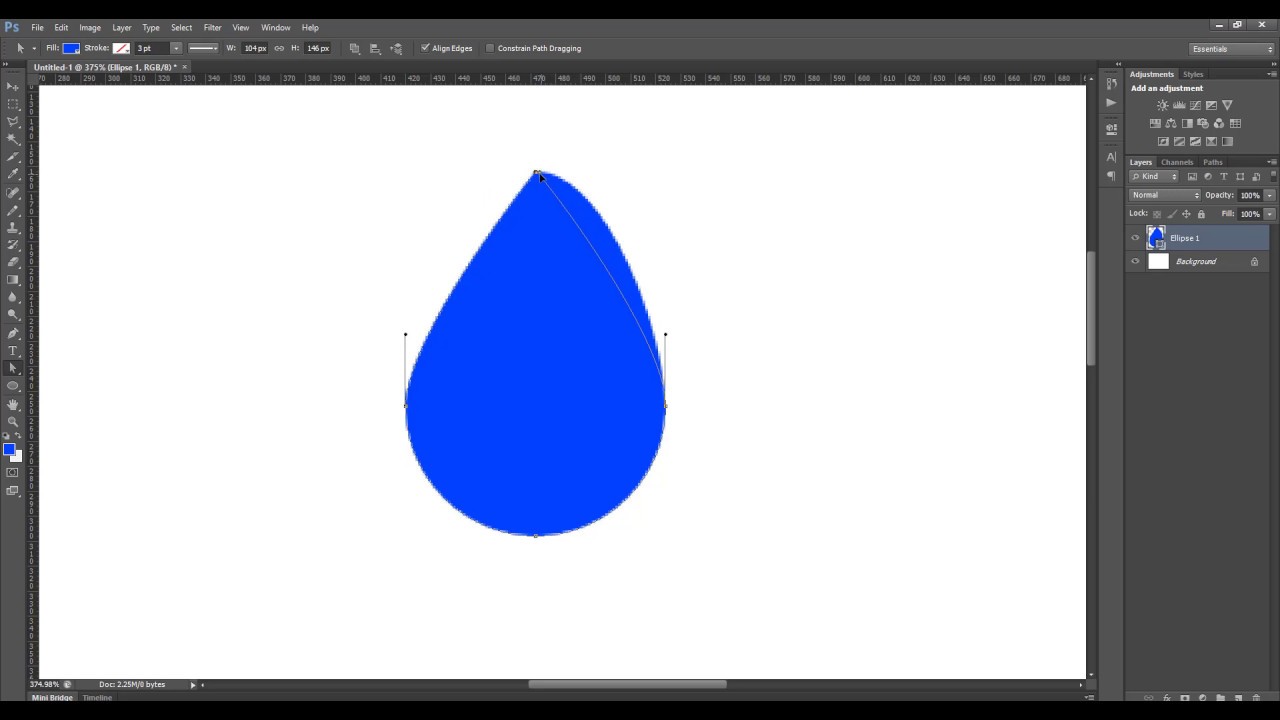Open the Essentials workspace dropdown
Screen dimensions: 1280x720
(1232, 48)
